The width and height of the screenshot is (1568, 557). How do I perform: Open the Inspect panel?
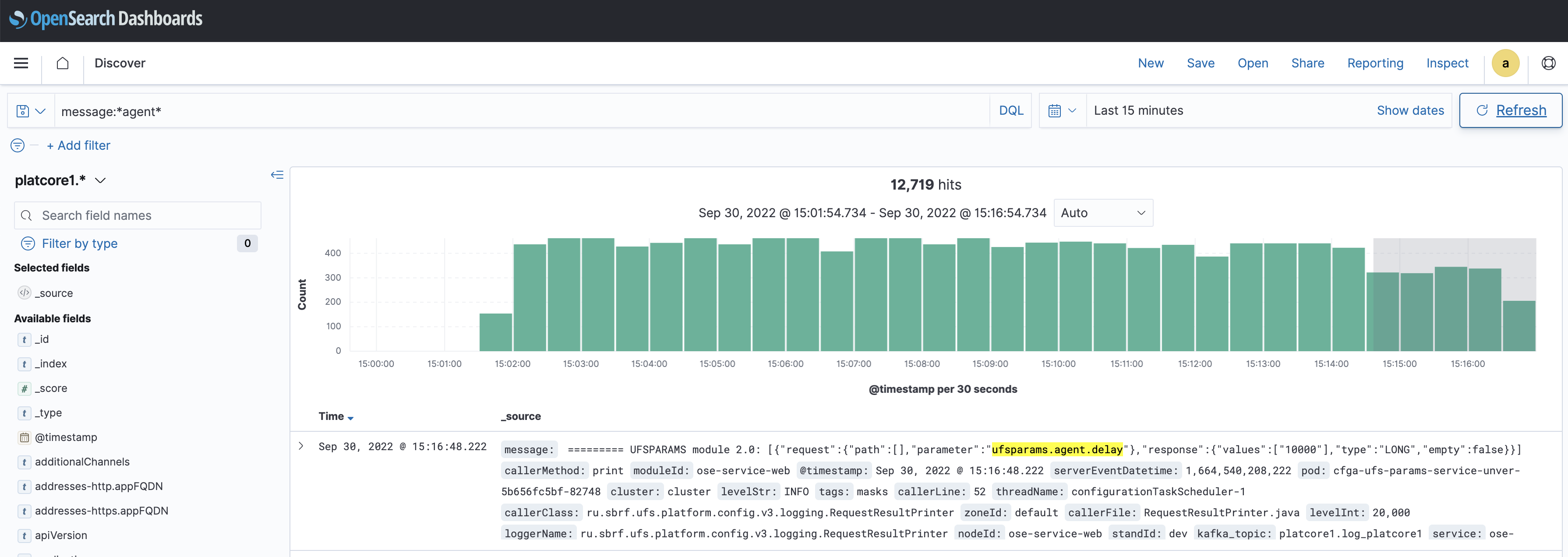click(x=1447, y=63)
